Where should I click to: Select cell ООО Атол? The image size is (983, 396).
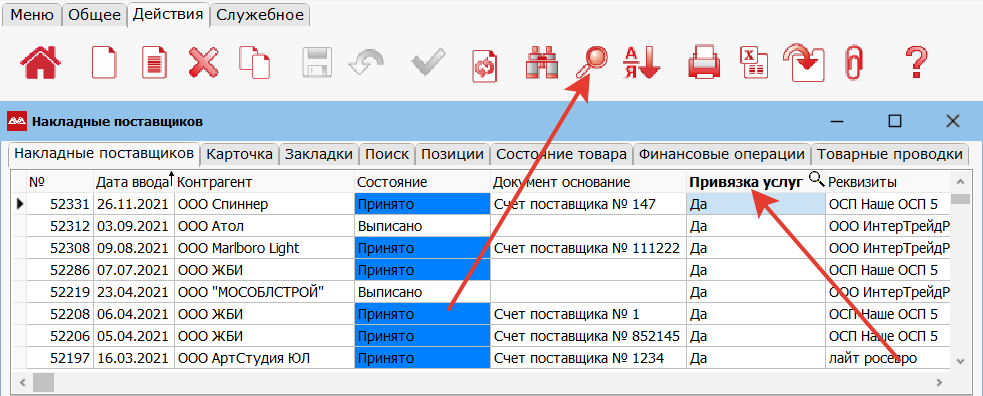(x=265, y=226)
